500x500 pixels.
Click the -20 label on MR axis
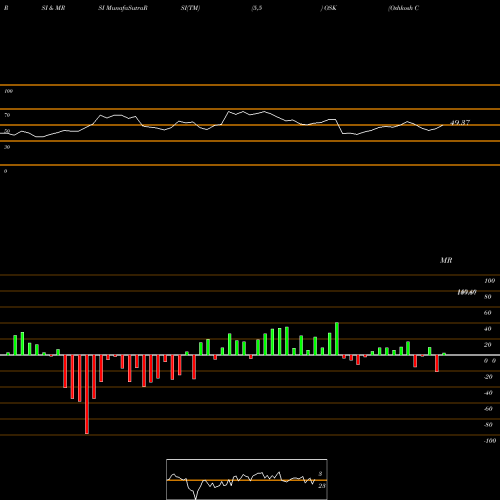point(488,377)
